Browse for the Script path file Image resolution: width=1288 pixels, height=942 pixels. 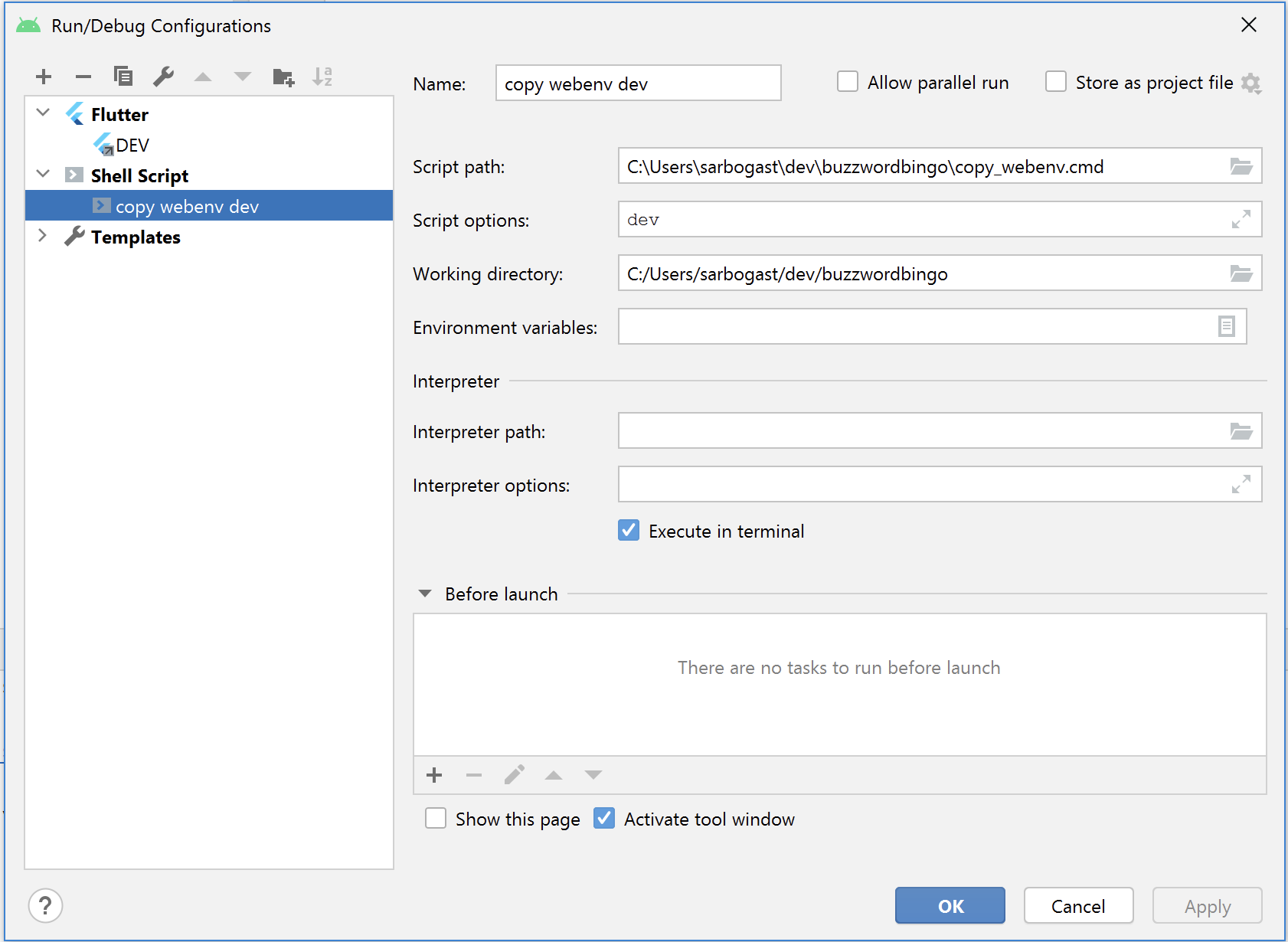click(1241, 166)
